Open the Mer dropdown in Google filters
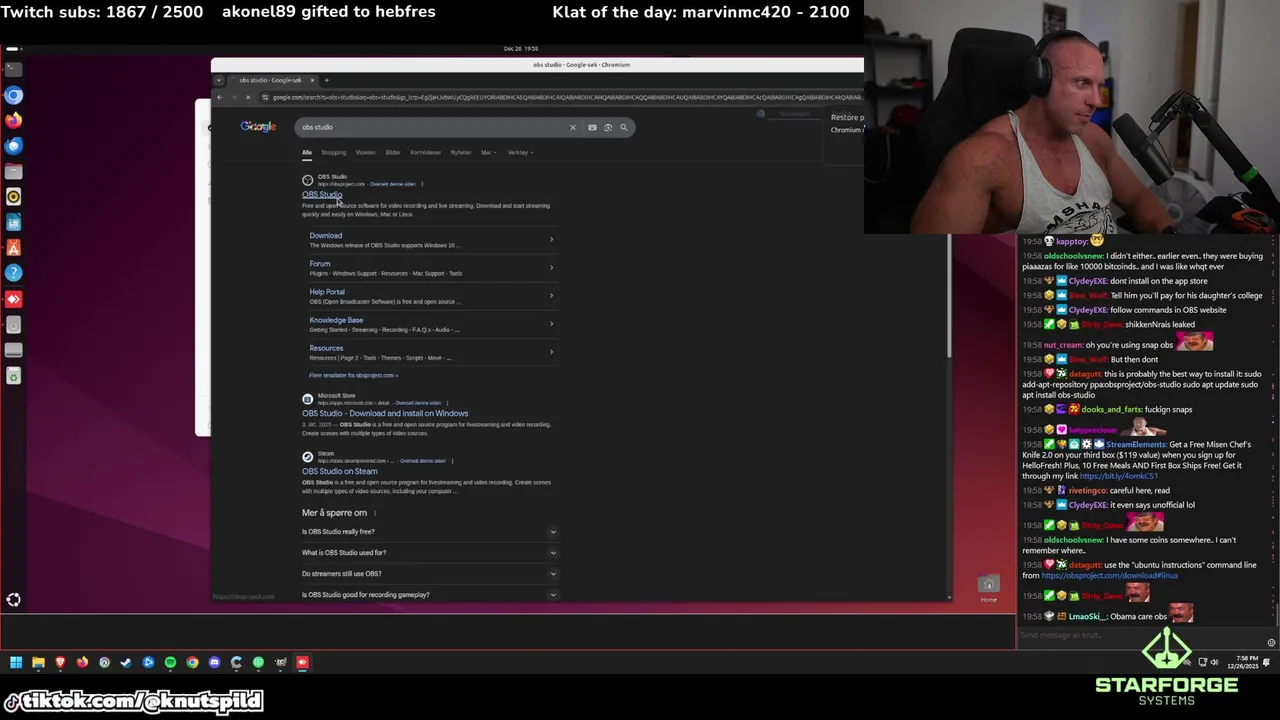Image resolution: width=1280 pixels, height=720 pixels. [488, 153]
